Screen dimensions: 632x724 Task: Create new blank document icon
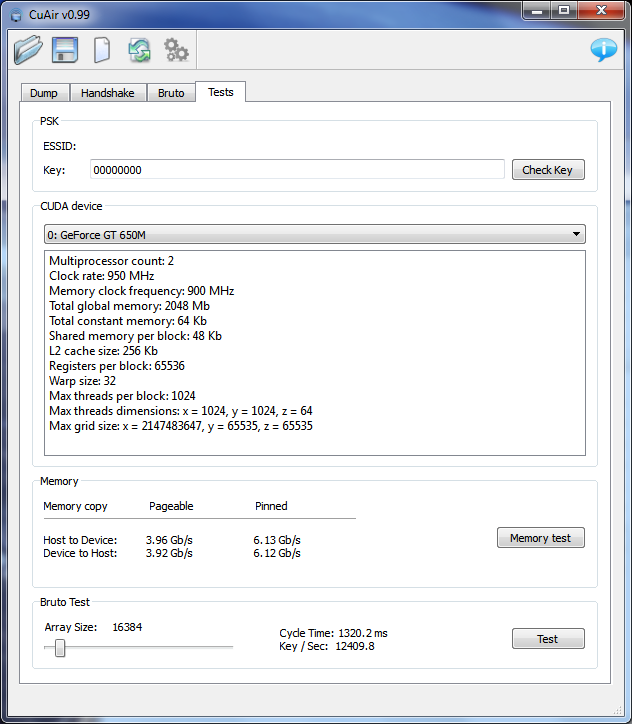click(102, 49)
